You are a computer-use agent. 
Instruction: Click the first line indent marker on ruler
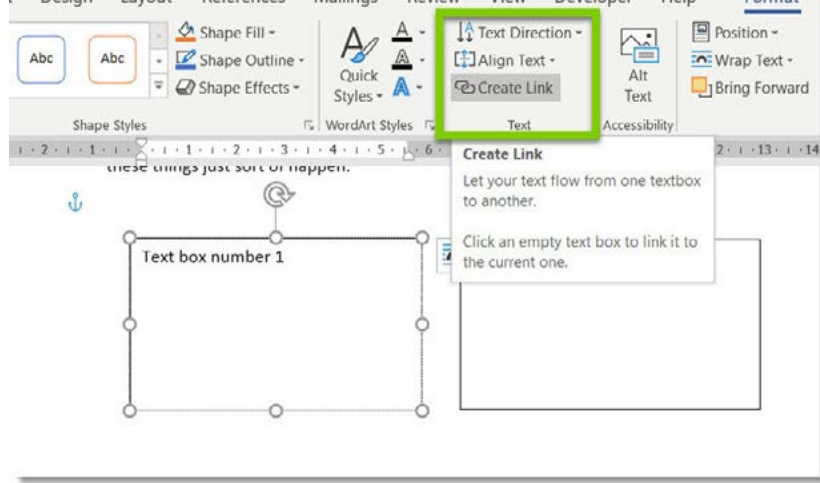141,143
